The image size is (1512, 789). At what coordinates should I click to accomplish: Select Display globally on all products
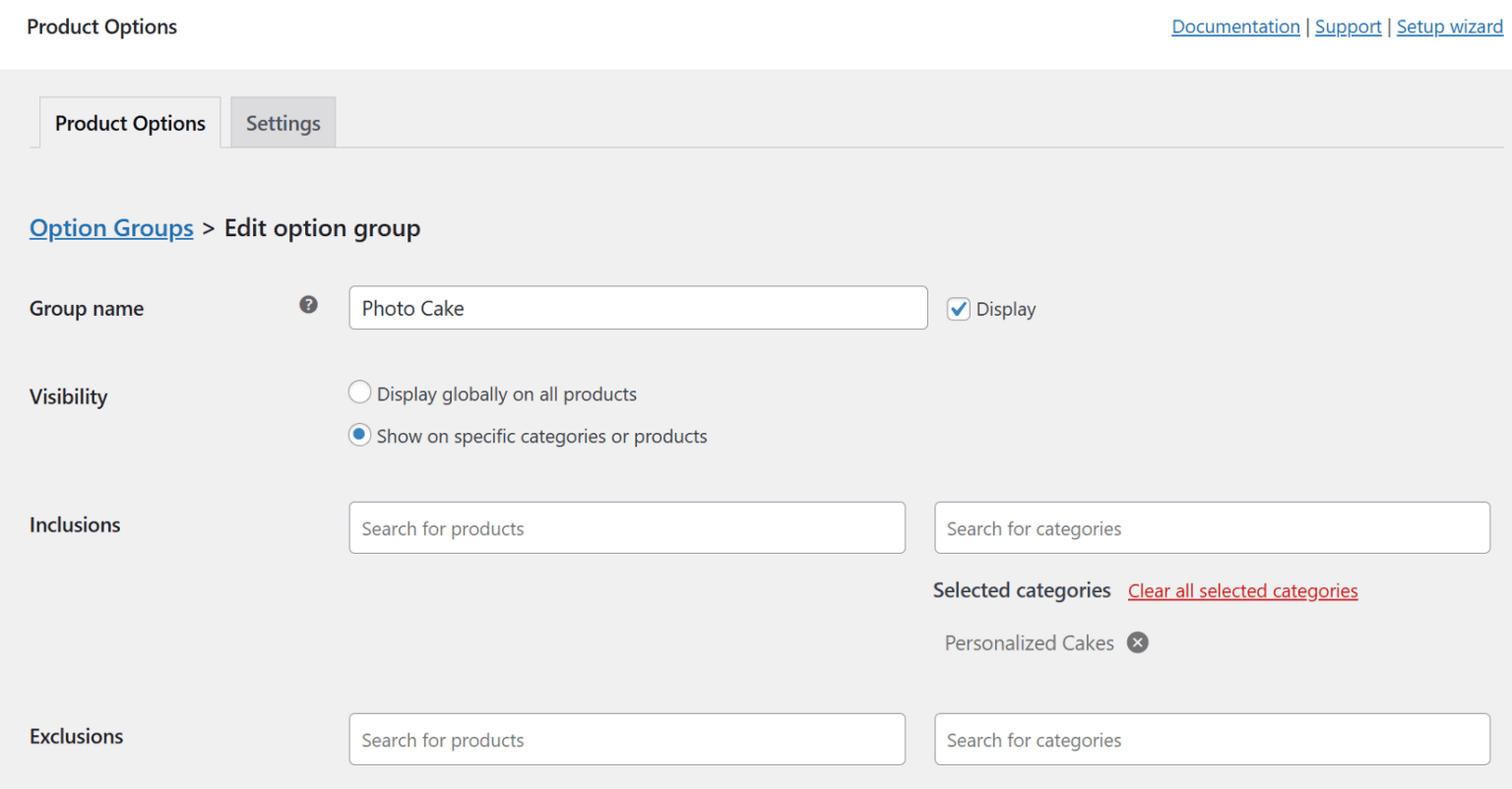(359, 393)
